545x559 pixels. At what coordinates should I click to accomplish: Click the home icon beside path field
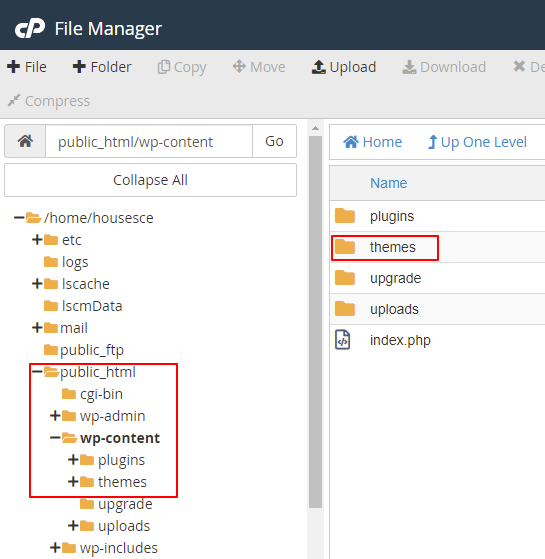click(25, 141)
